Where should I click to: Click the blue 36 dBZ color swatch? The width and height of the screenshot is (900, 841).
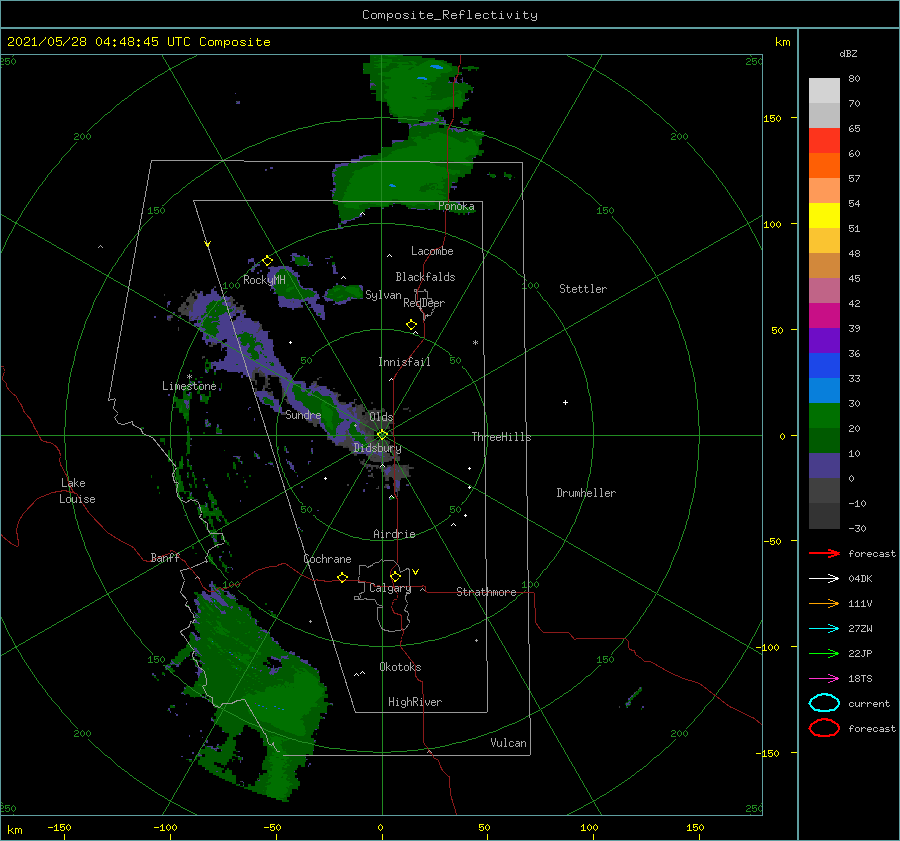[824, 365]
